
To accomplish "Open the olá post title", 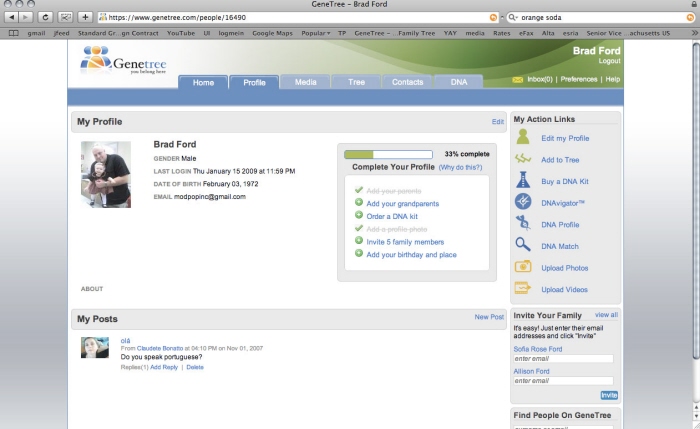I will point(125,341).
